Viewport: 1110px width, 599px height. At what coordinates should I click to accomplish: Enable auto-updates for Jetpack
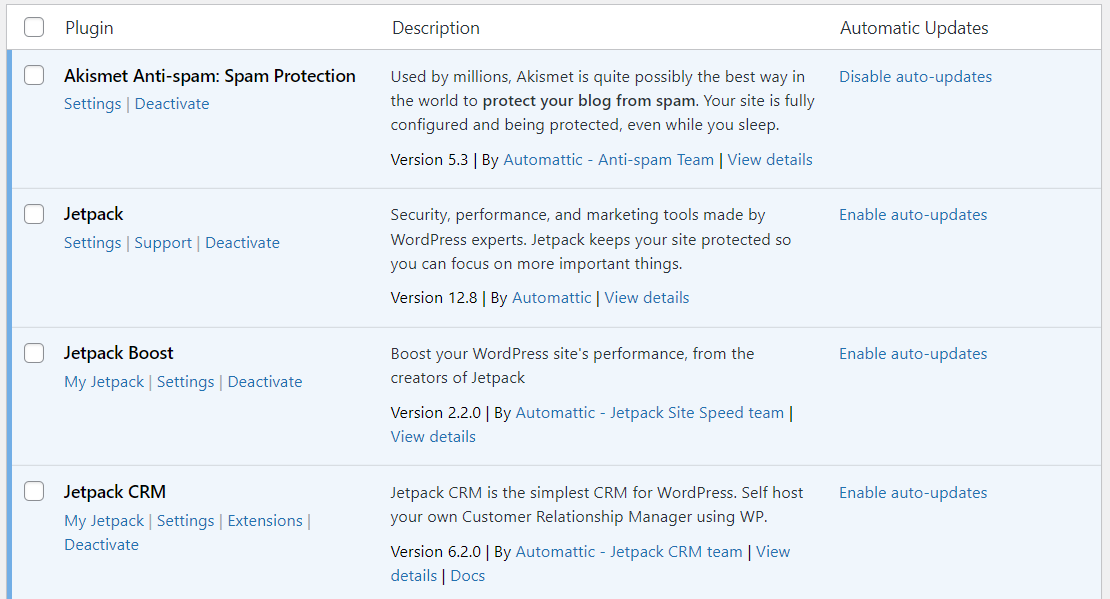pos(912,214)
